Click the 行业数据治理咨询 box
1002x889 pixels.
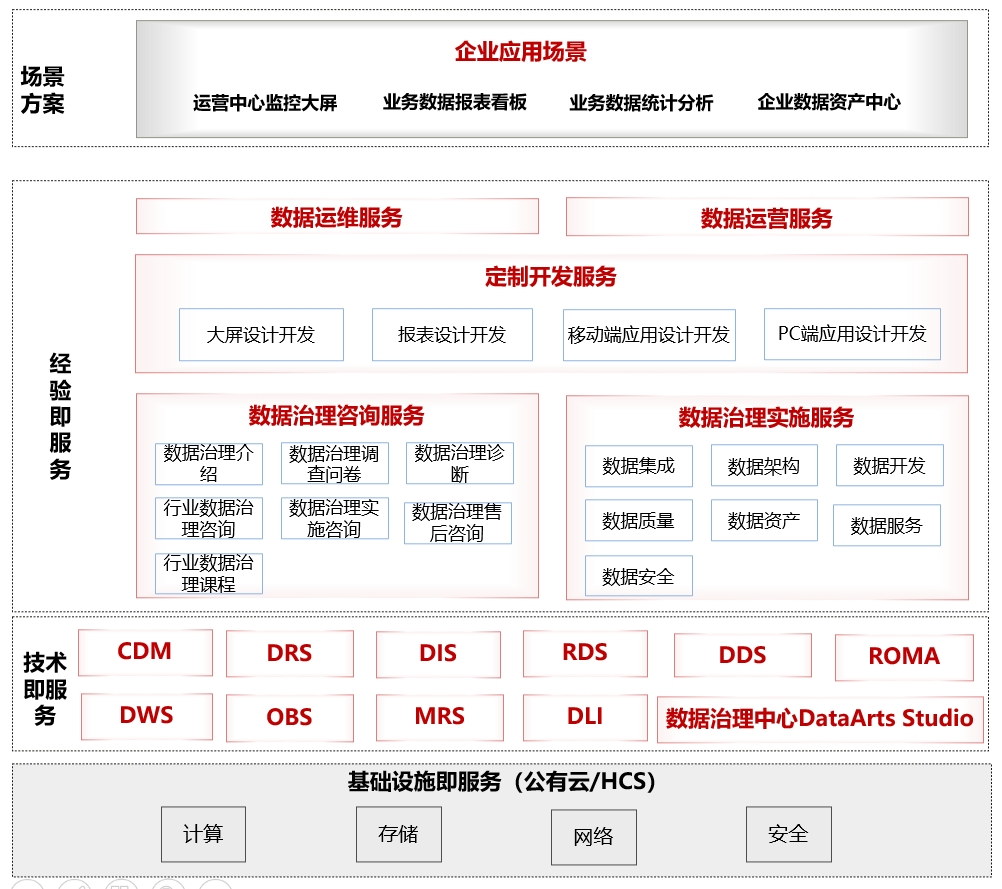[x=209, y=518]
